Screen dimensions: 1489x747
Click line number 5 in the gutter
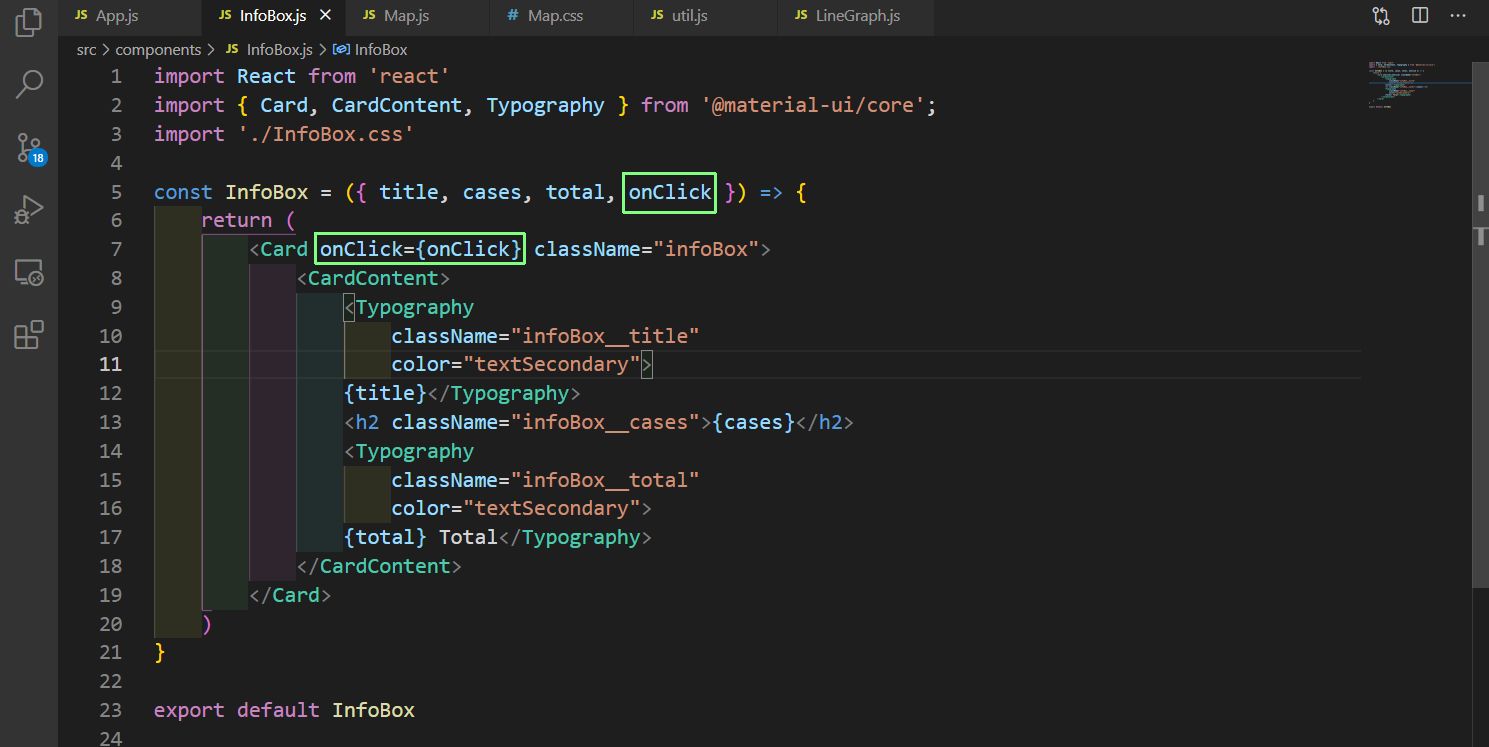(116, 191)
